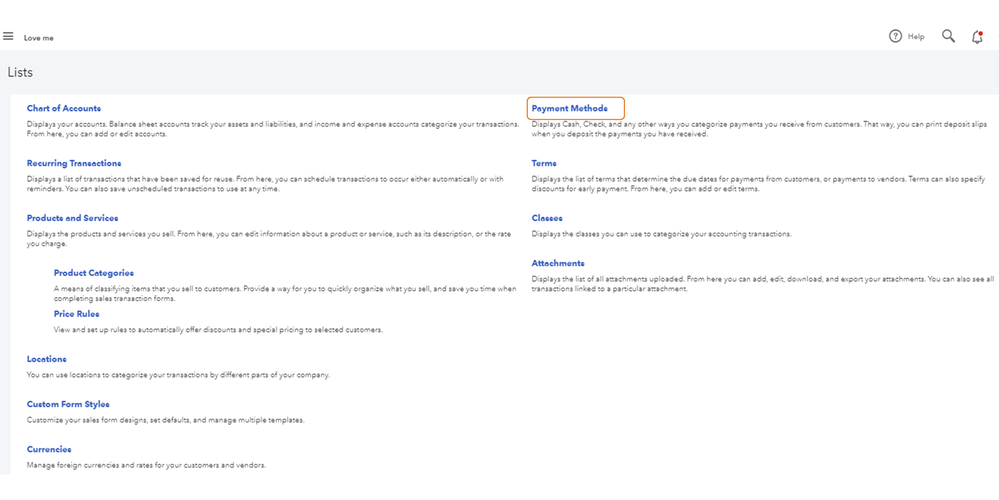Screen dimensions: 999x500
Task: Click the Help question mark icon
Action: (896, 37)
